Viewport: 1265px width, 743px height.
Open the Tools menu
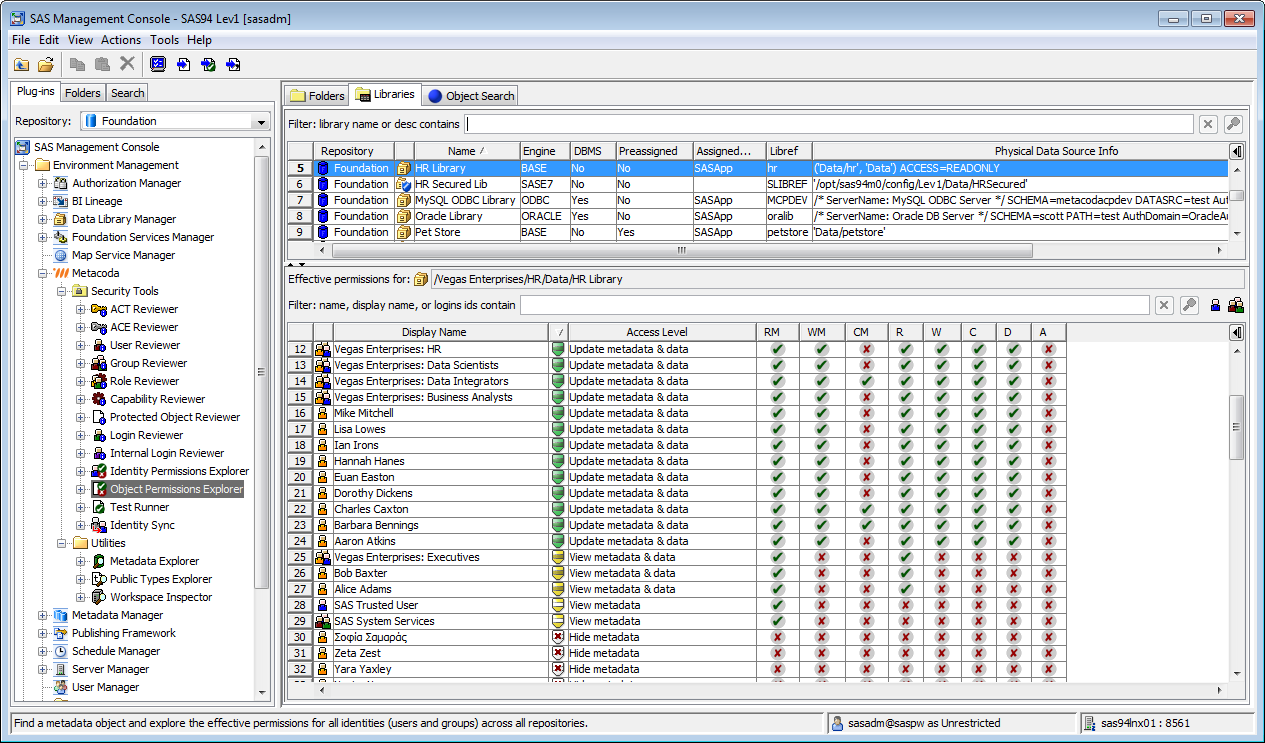tap(165, 40)
